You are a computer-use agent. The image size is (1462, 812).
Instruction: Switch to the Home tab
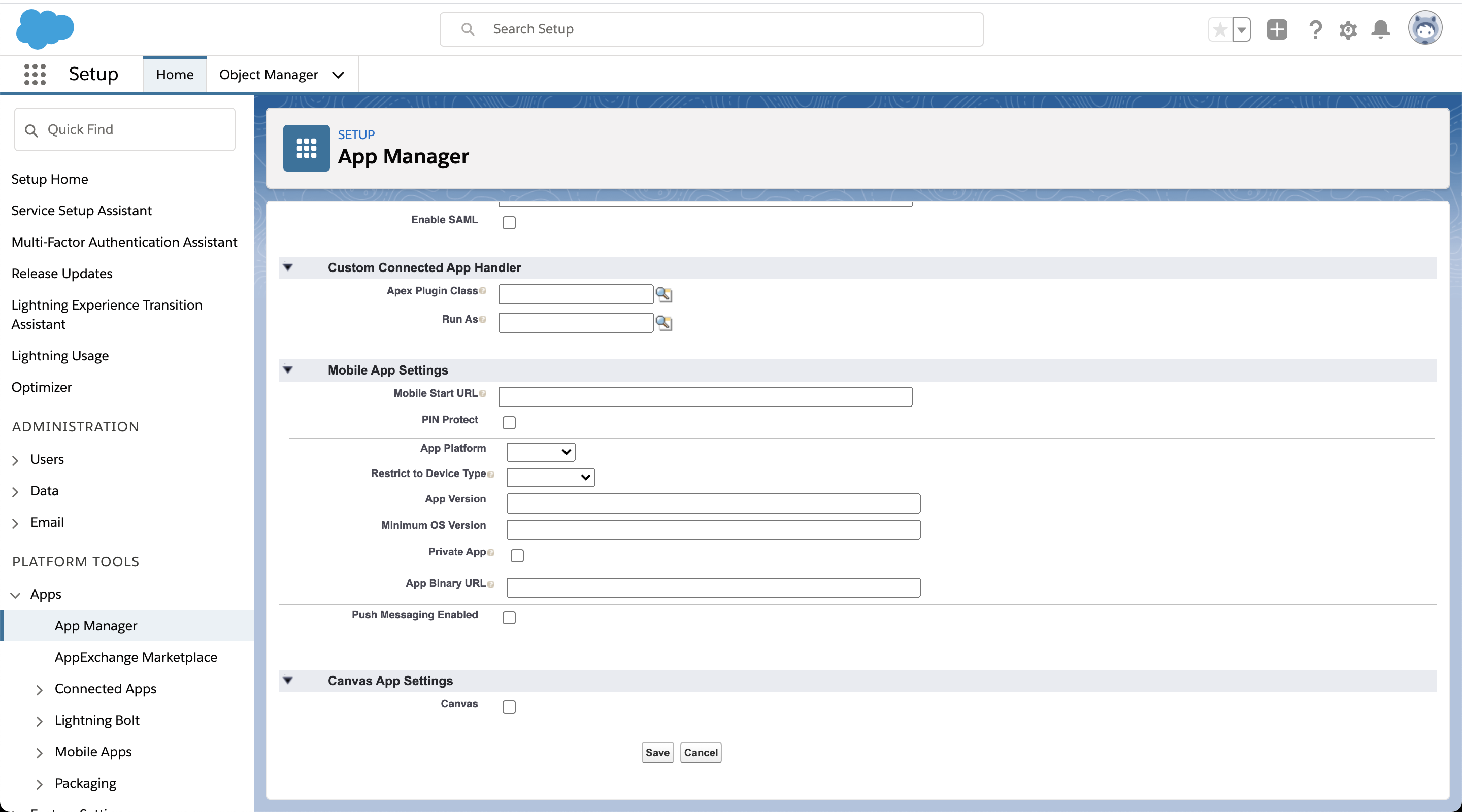point(175,74)
